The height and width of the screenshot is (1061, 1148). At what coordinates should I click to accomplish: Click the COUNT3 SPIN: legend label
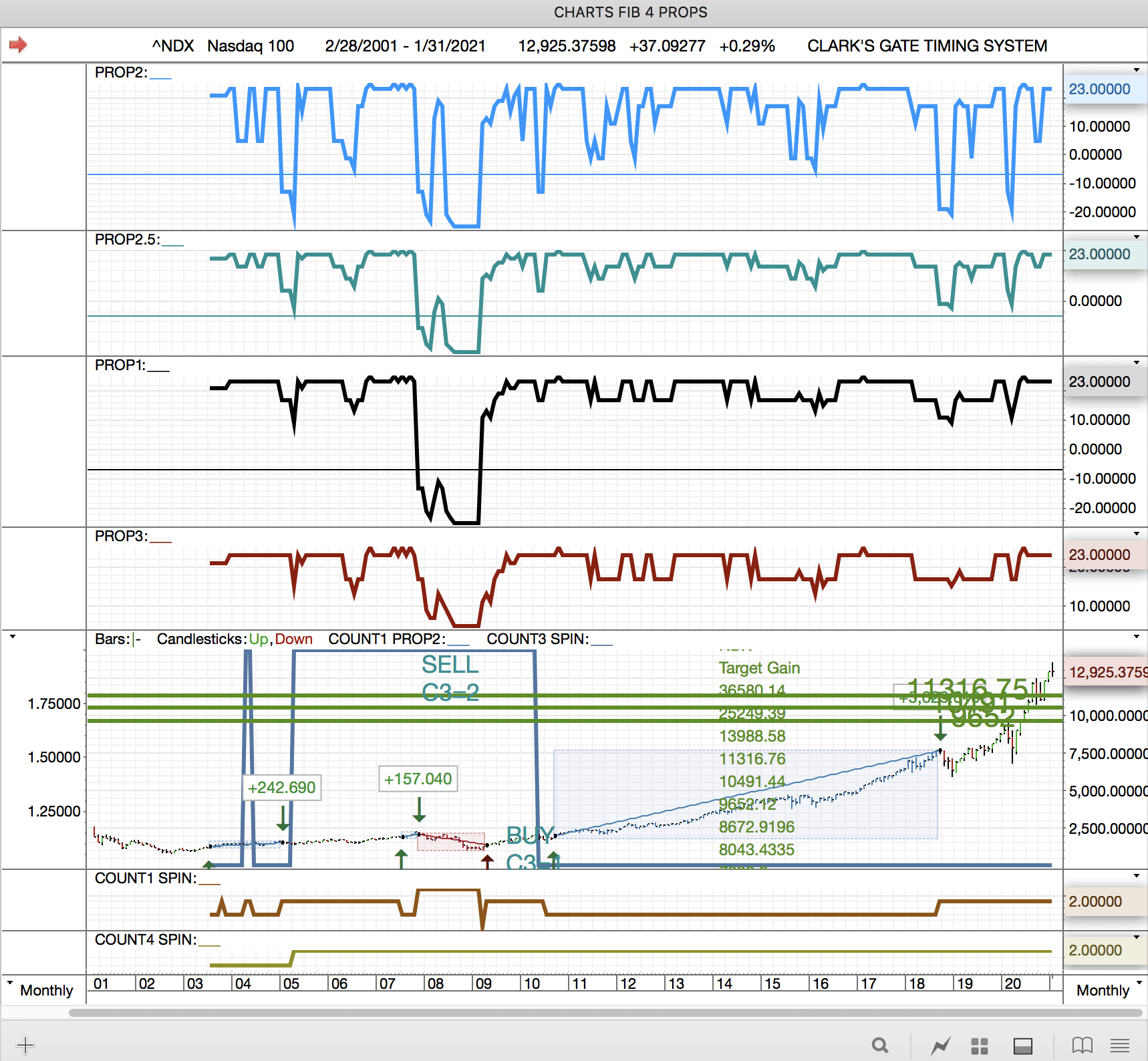(x=538, y=639)
